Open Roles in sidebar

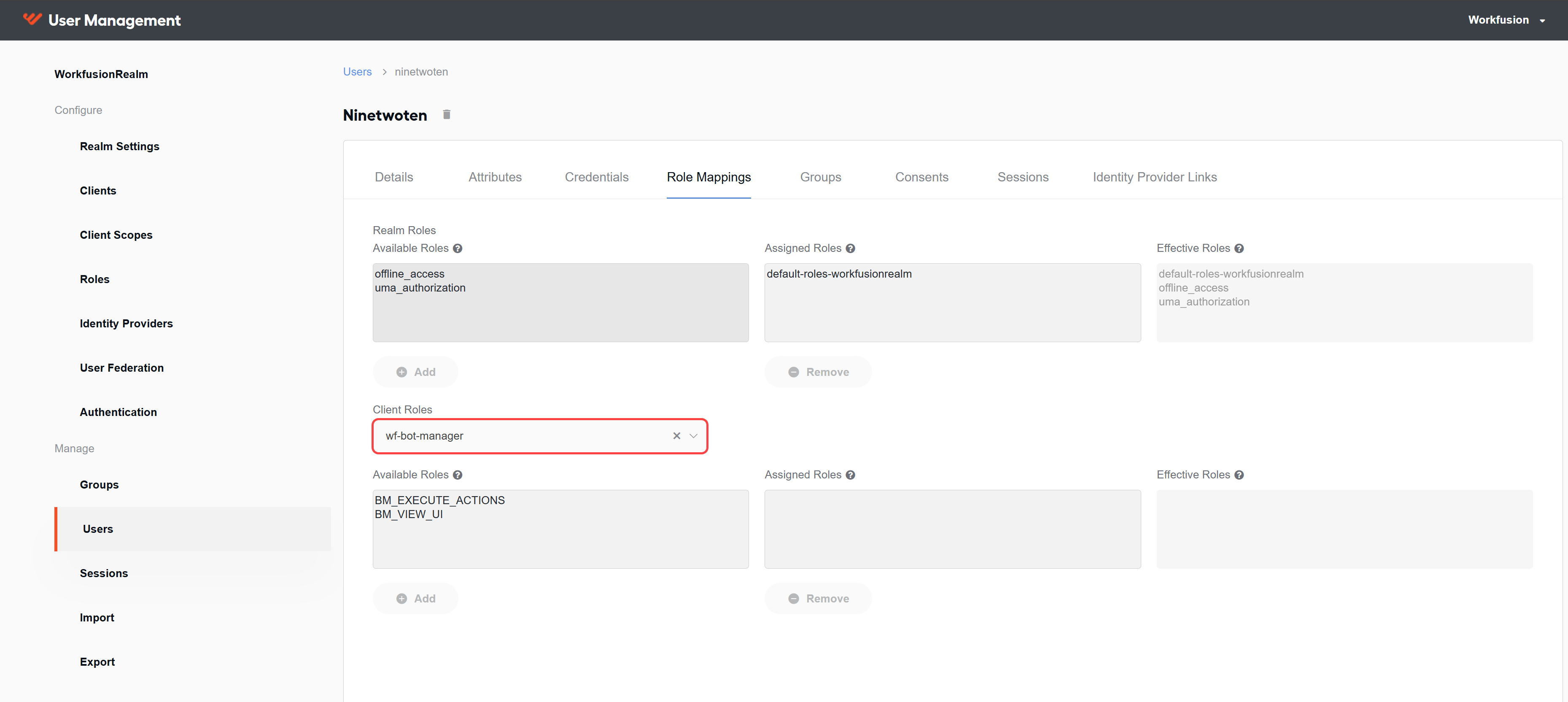pos(94,279)
